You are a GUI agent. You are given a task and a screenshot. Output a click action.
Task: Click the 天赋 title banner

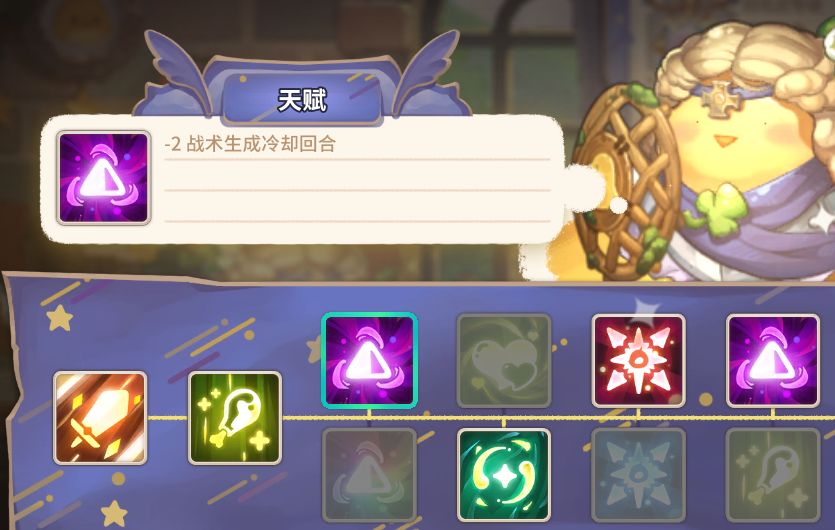302,100
